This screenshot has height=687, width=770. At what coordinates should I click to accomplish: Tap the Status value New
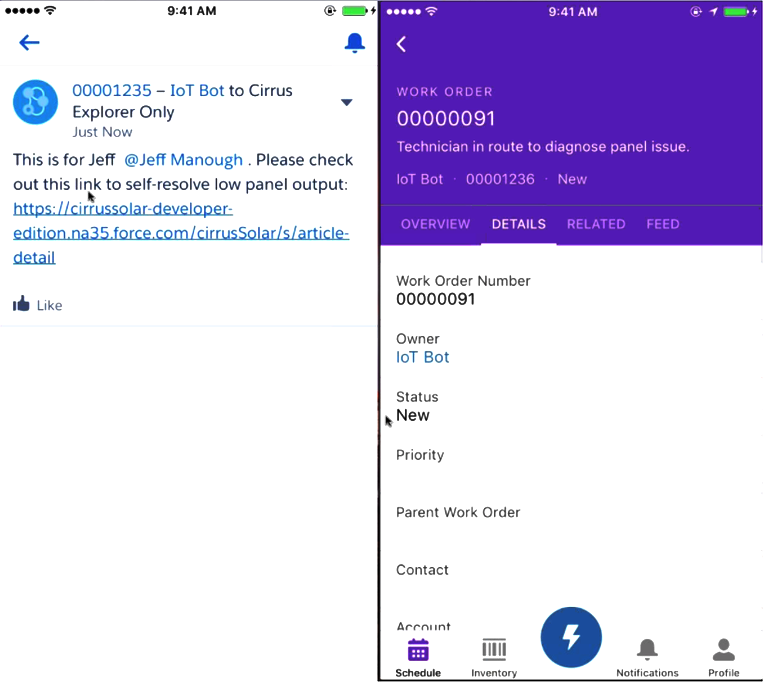coord(412,415)
